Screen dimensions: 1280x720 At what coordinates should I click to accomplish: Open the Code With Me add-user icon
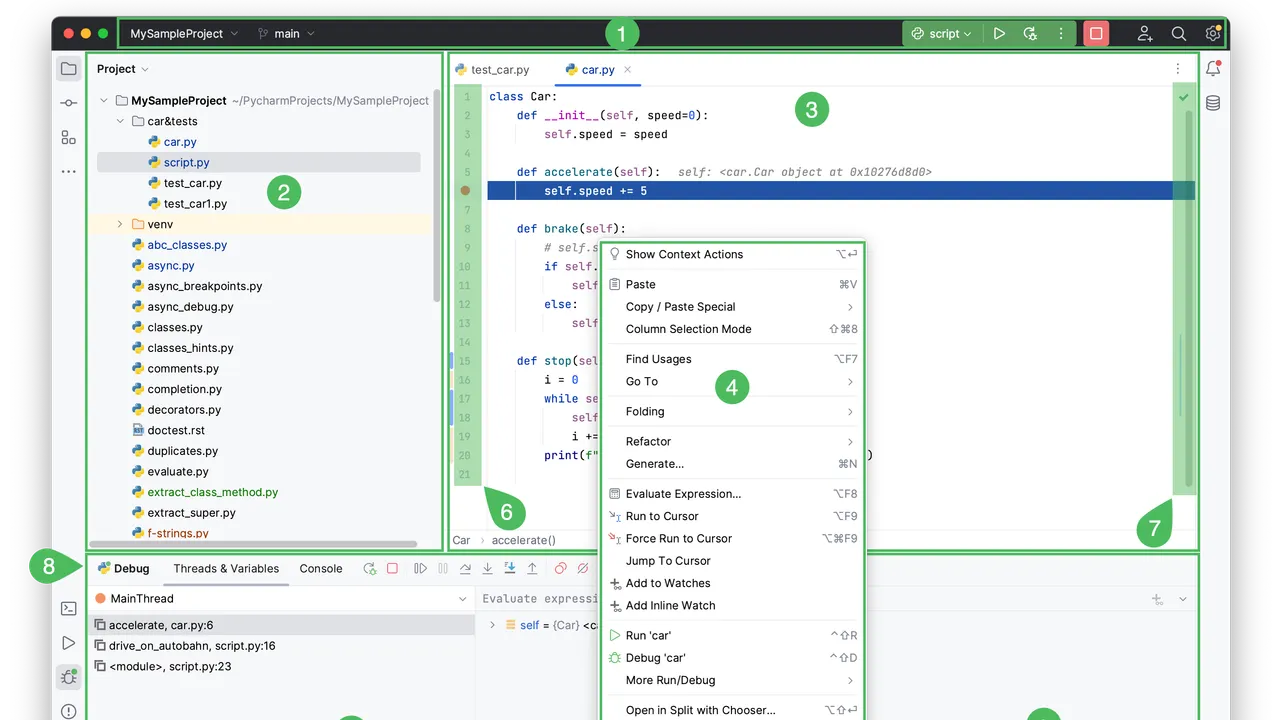(x=1145, y=33)
